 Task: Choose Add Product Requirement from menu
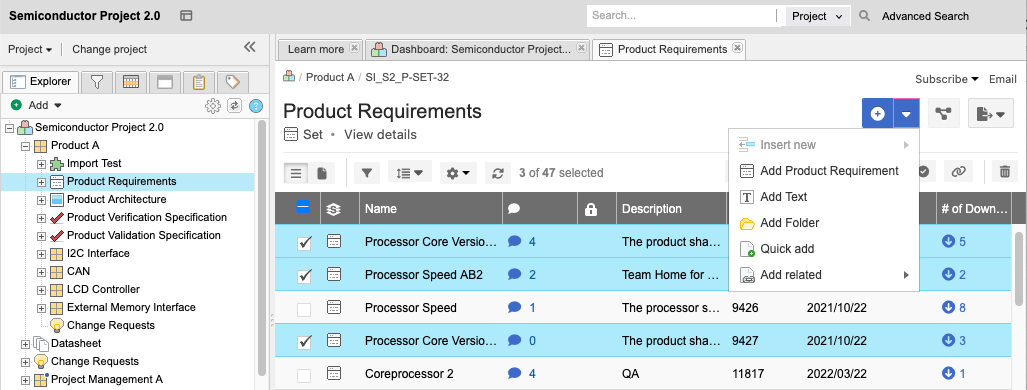[824, 171]
